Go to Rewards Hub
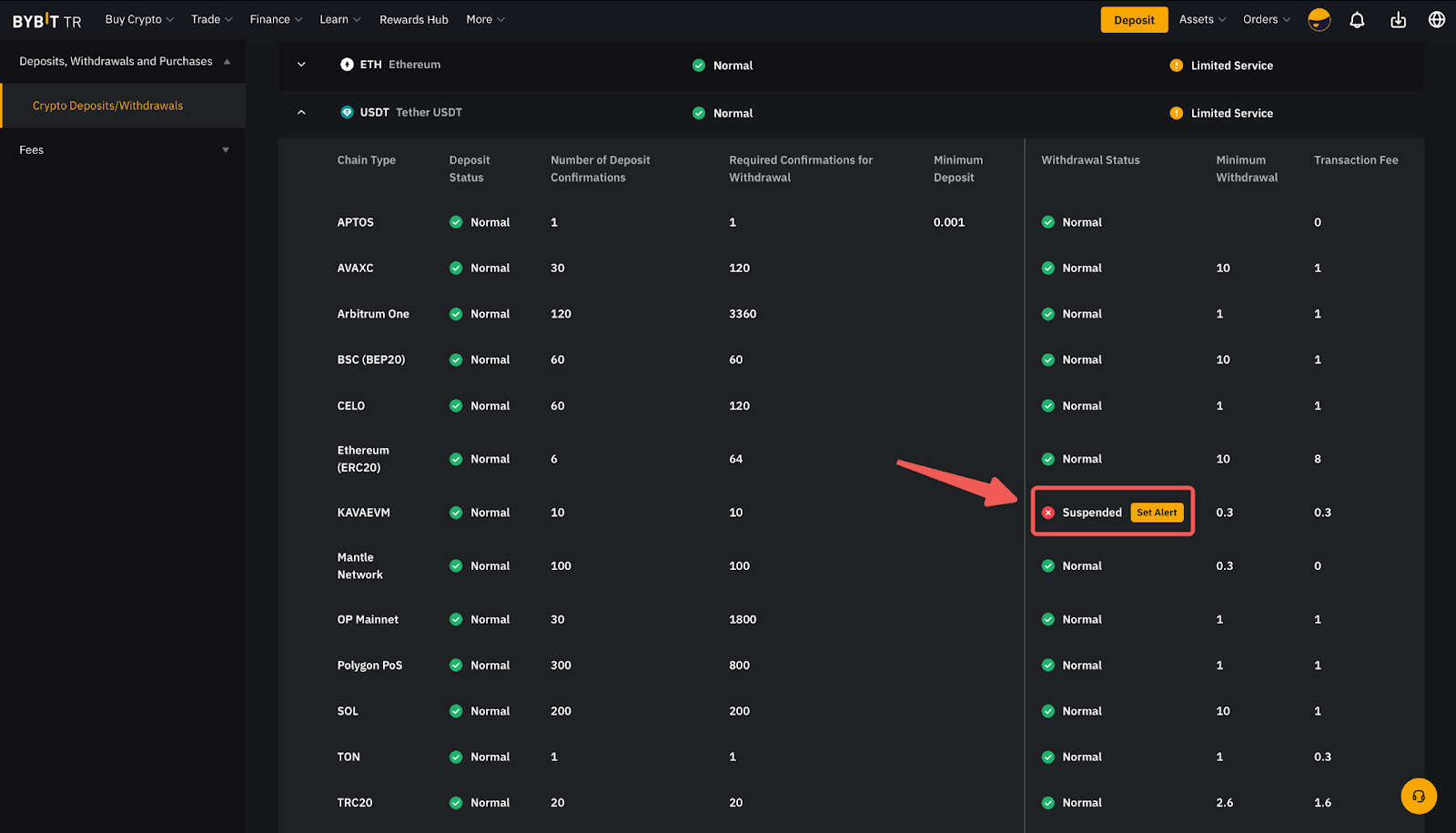Viewport: 1456px width, 833px height. (x=413, y=20)
